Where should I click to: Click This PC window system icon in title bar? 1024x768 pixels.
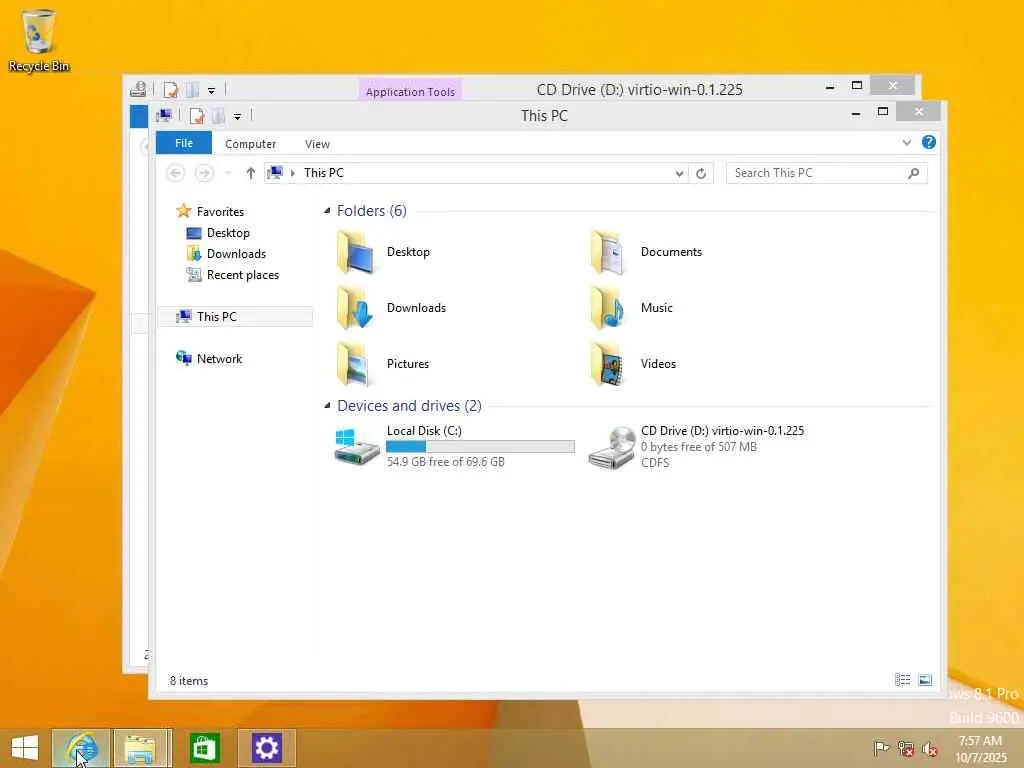[164, 116]
